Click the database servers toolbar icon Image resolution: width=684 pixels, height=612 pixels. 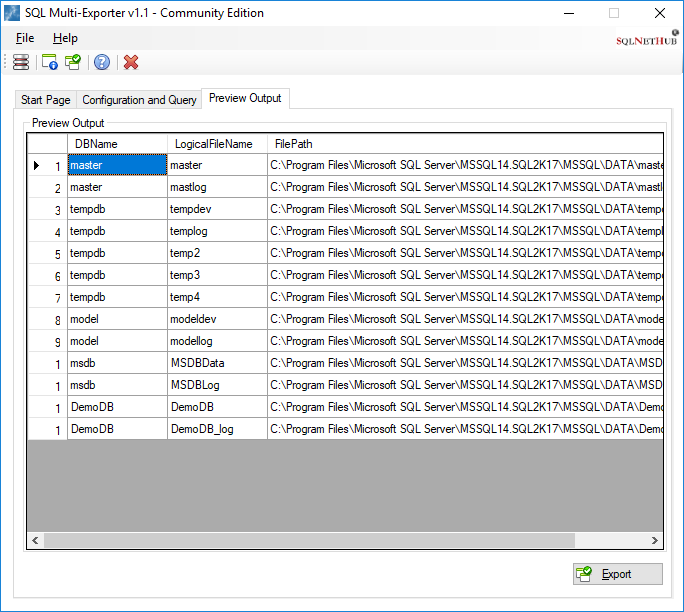click(x=21, y=62)
